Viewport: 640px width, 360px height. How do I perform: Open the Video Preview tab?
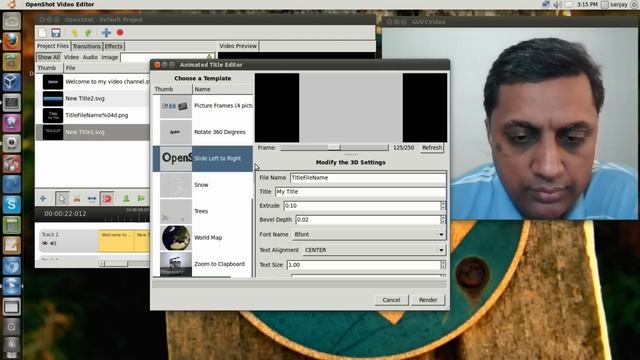point(238,46)
